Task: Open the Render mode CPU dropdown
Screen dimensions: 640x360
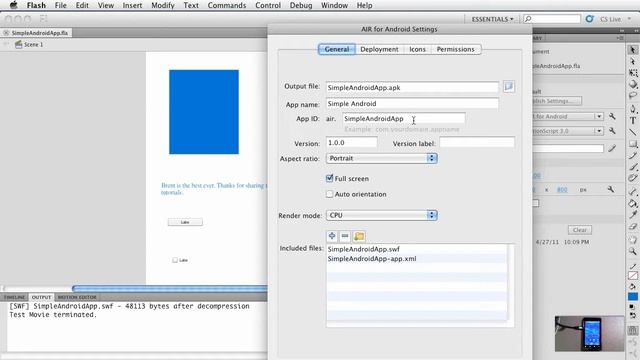Action: (382, 215)
